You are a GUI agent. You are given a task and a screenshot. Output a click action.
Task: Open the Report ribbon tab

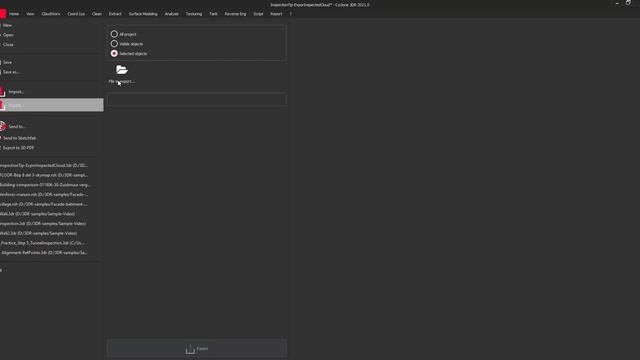pyautogui.click(x=276, y=14)
